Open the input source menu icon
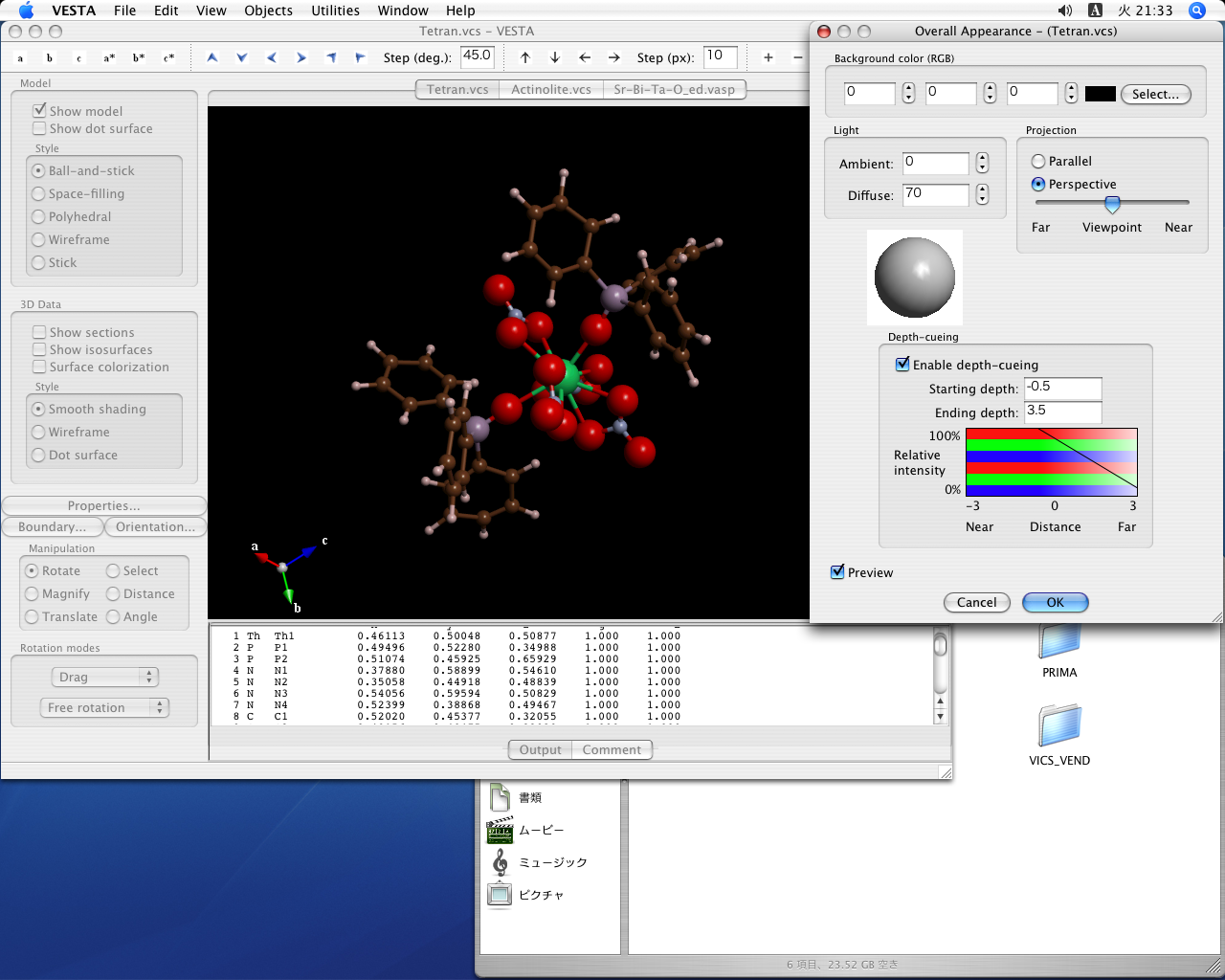Viewport: 1225px width, 980px height. [x=1096, y=11]
